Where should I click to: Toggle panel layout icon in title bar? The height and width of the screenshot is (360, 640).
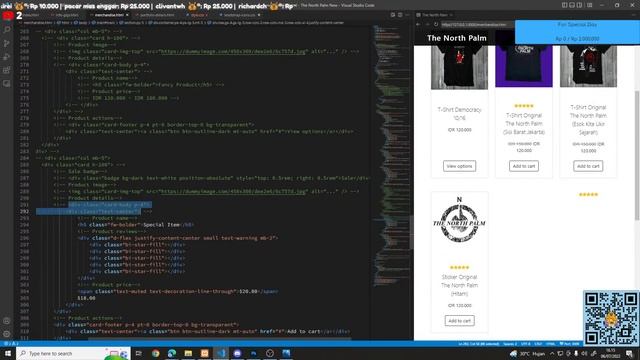click(x=572, y=5)
